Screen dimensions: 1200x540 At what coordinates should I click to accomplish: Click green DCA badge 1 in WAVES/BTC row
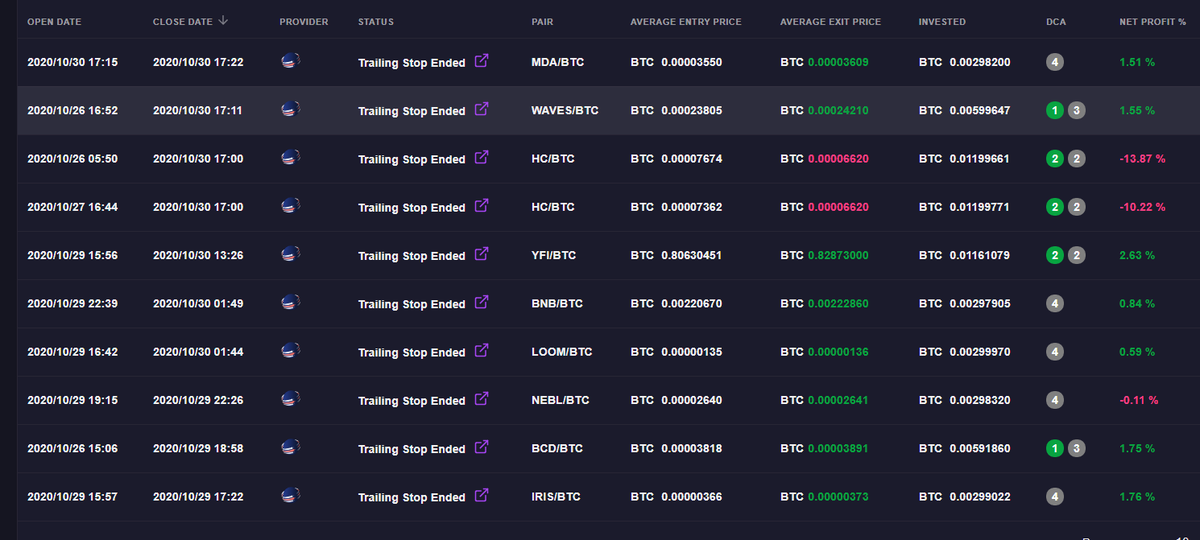point(1055,110)
